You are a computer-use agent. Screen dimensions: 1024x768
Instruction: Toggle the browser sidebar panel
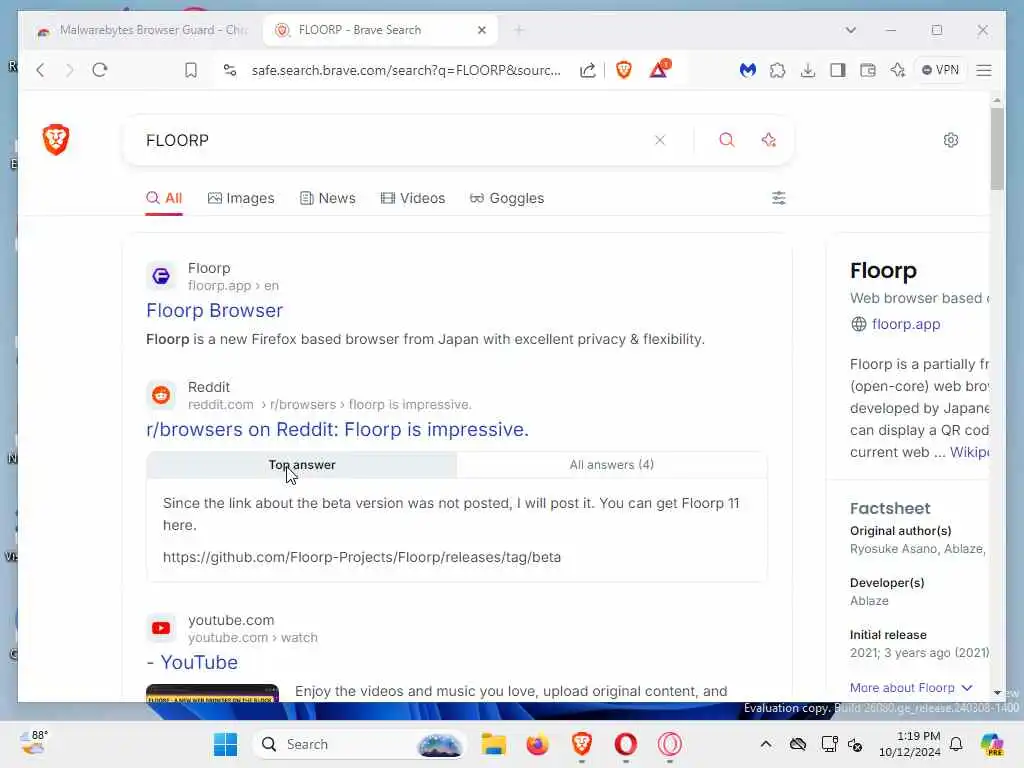point(838,70)
